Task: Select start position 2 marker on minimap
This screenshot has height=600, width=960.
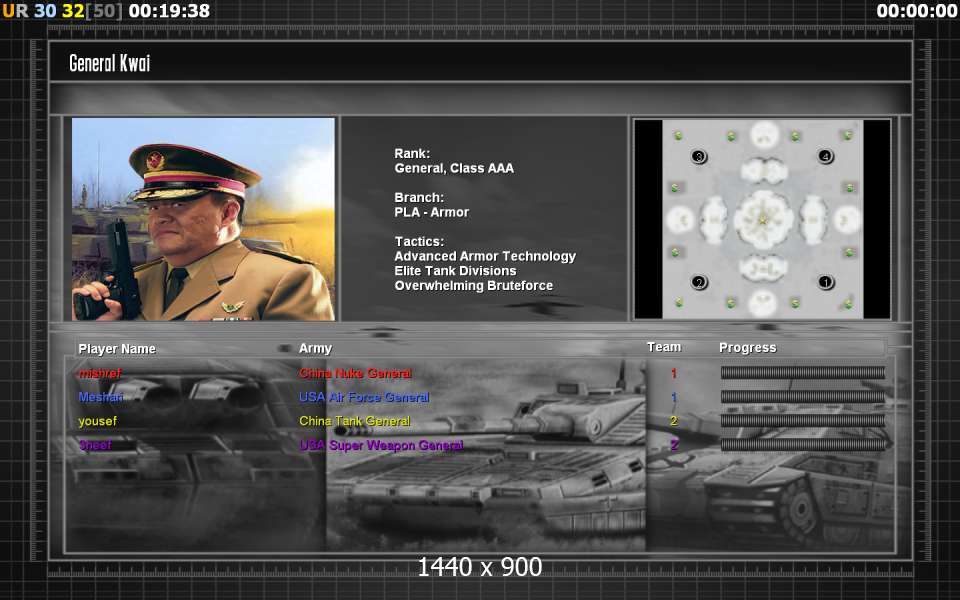Action: [x=699, y=282]
